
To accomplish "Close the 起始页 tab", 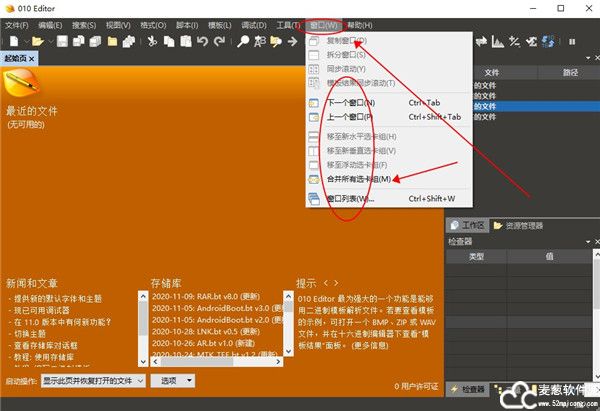I will 32,59.
